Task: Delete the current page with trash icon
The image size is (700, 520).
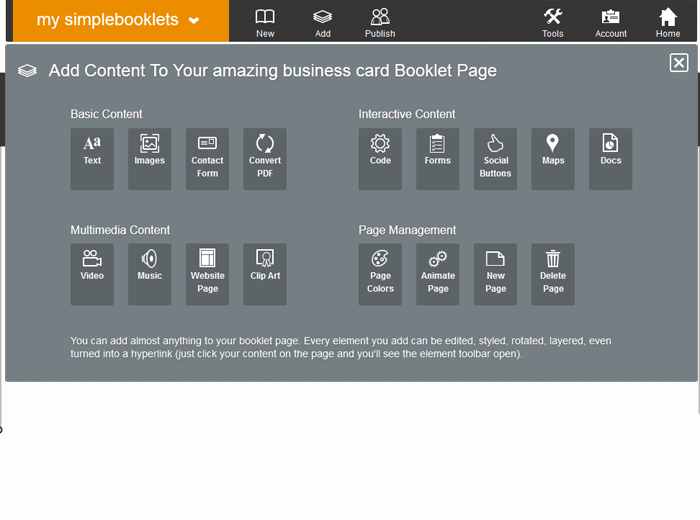Action: [553, 274]
